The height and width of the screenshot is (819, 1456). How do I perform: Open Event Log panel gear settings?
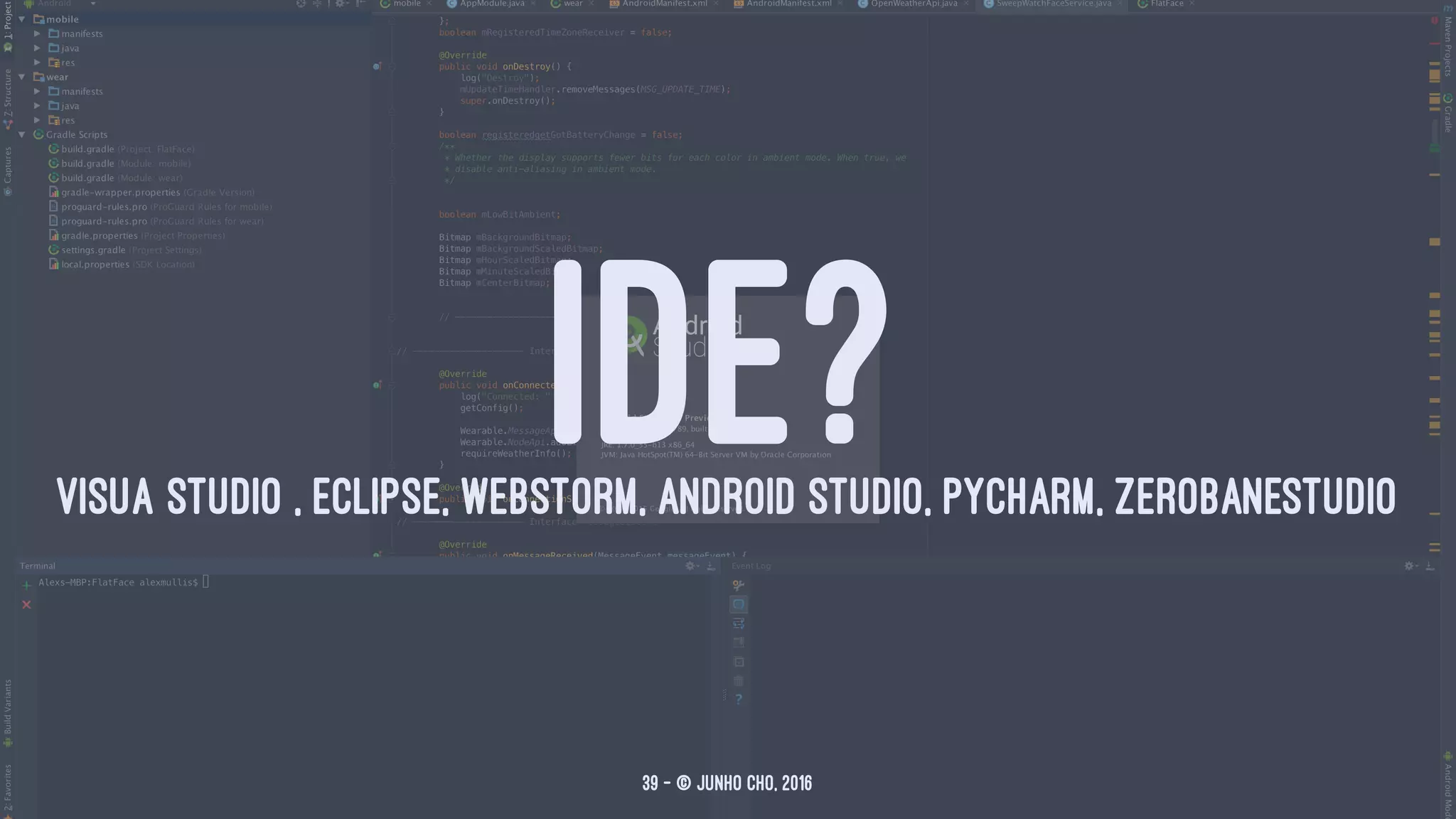[x=1410, y=566]
